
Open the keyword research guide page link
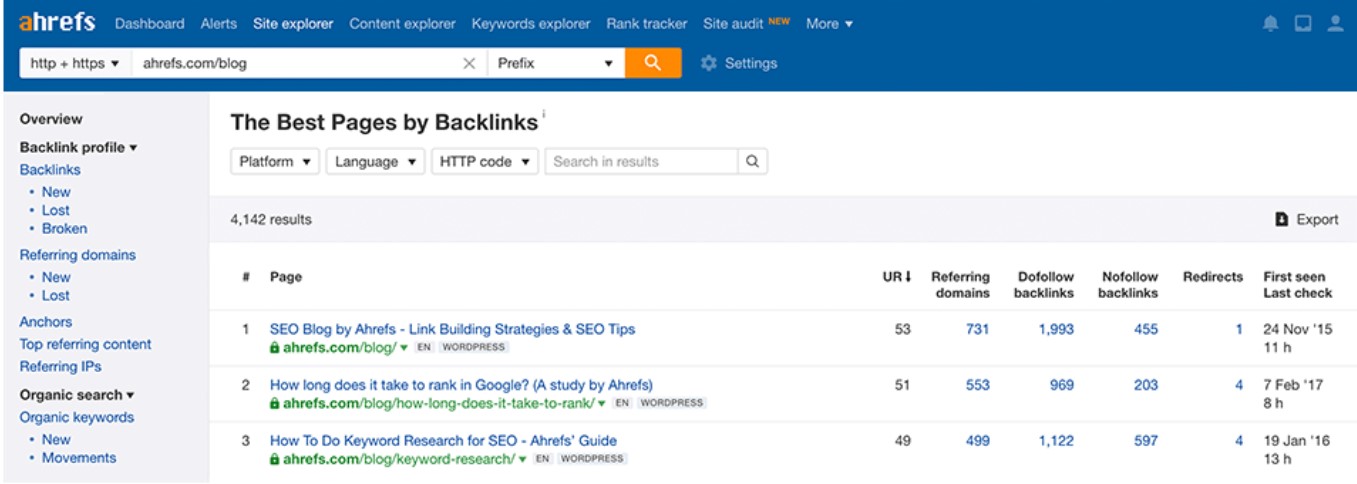click(x=443, y=441)
